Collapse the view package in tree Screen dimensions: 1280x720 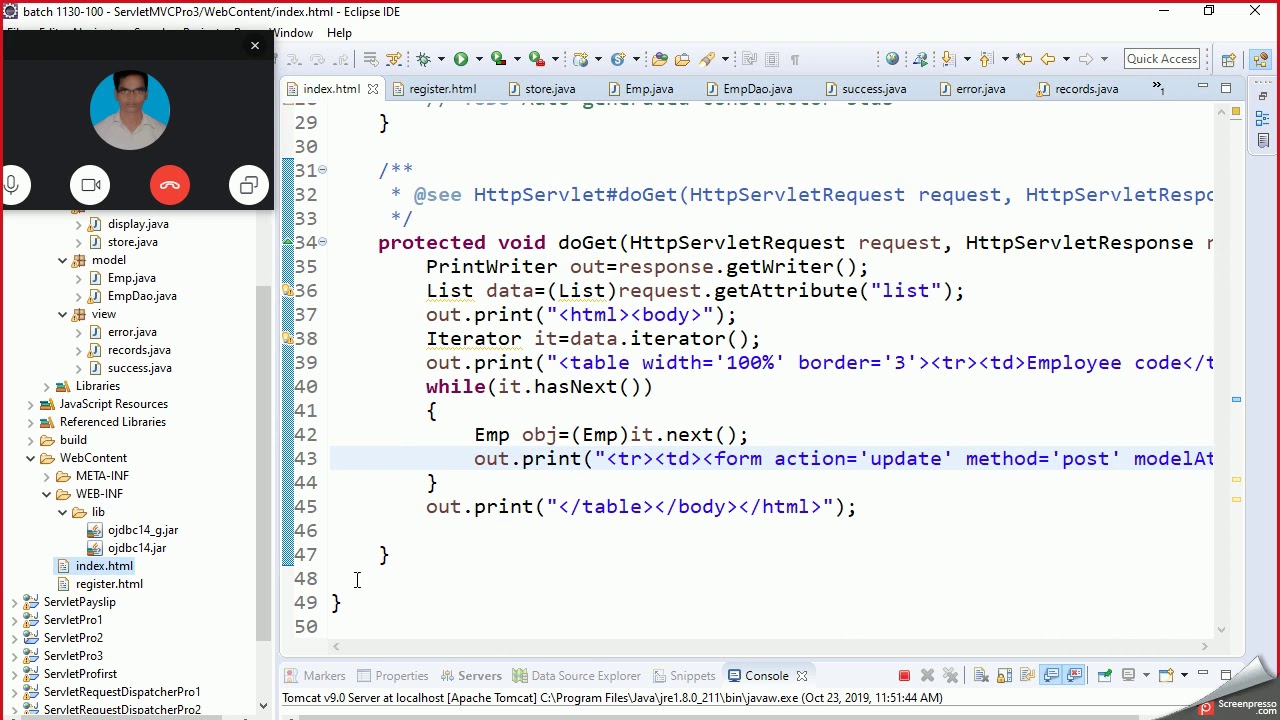[x=63, y=314]
